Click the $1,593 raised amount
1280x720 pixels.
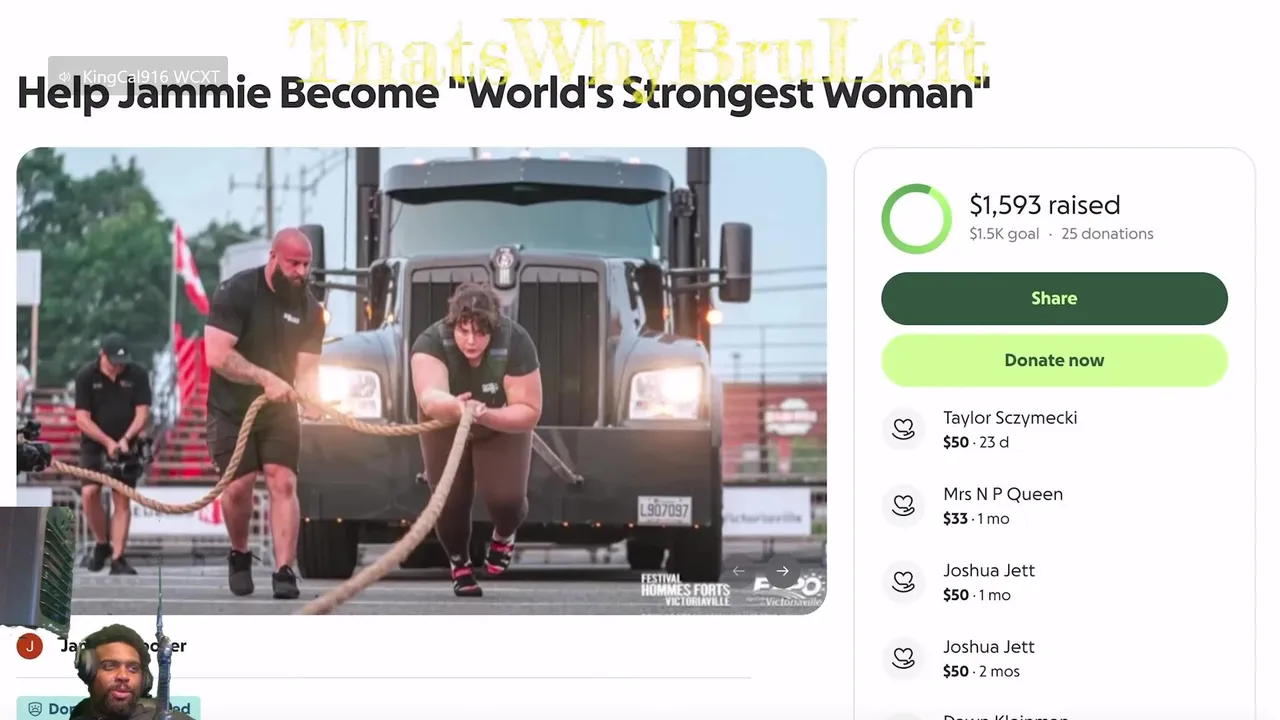1044,205
